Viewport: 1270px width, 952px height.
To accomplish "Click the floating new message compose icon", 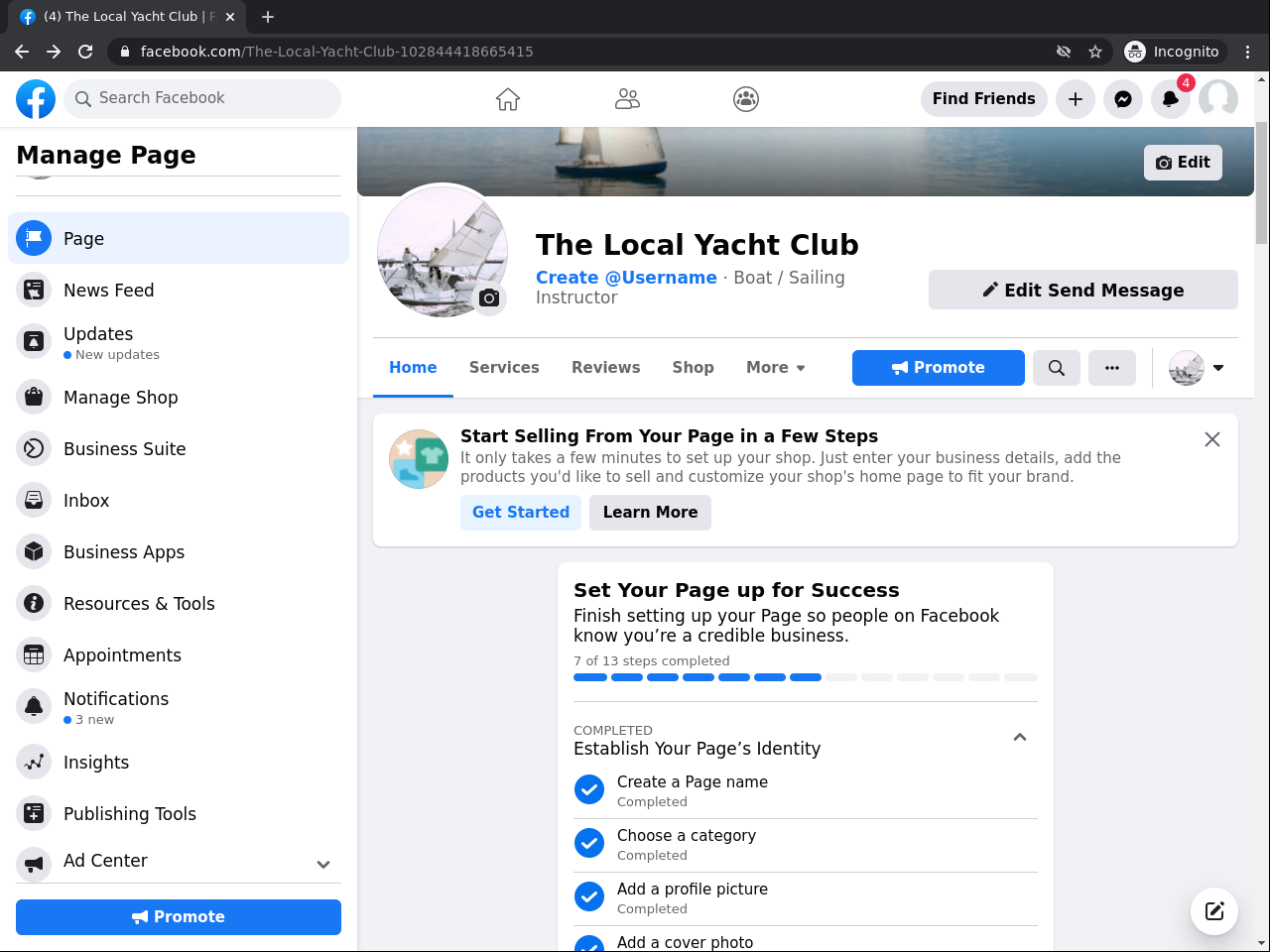I will [x=1214, y=911].
